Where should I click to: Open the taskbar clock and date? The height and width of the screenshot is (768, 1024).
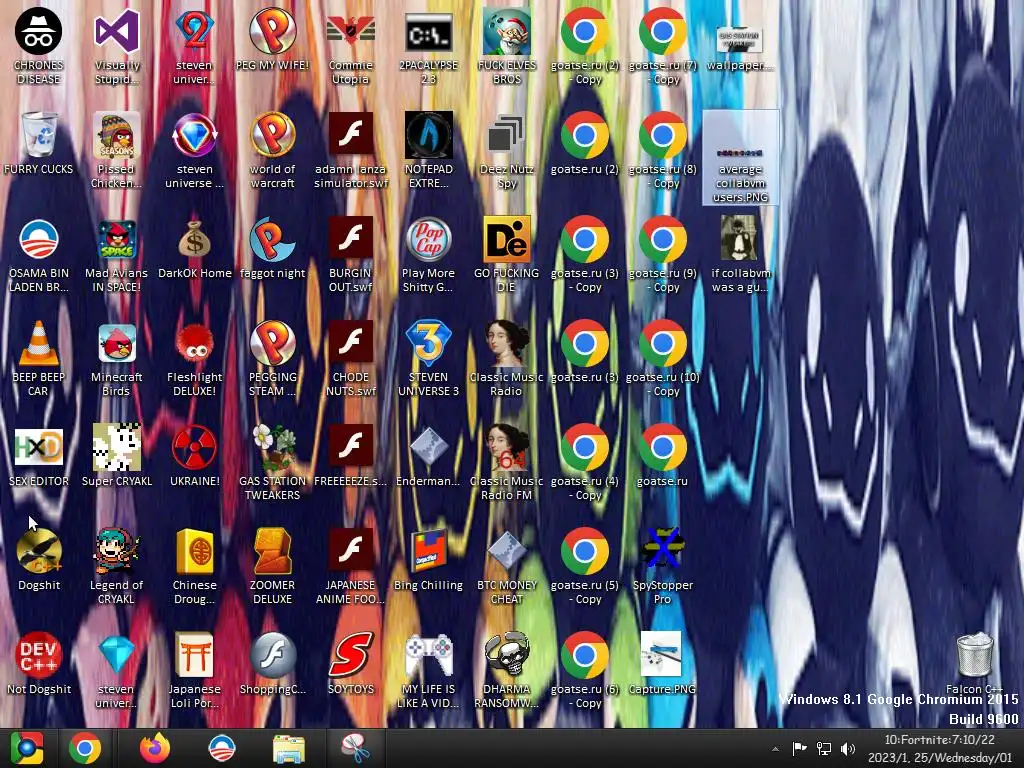click(x=939, y=748)
